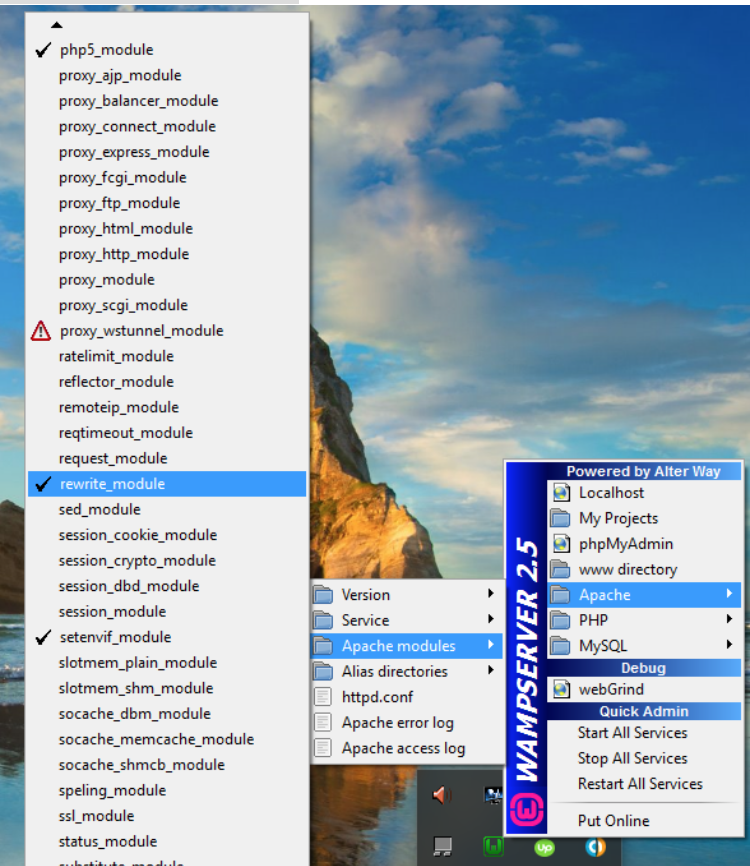Click the Version folder icon
Viewport: 750px width, 866px height.
click(323, 595)
